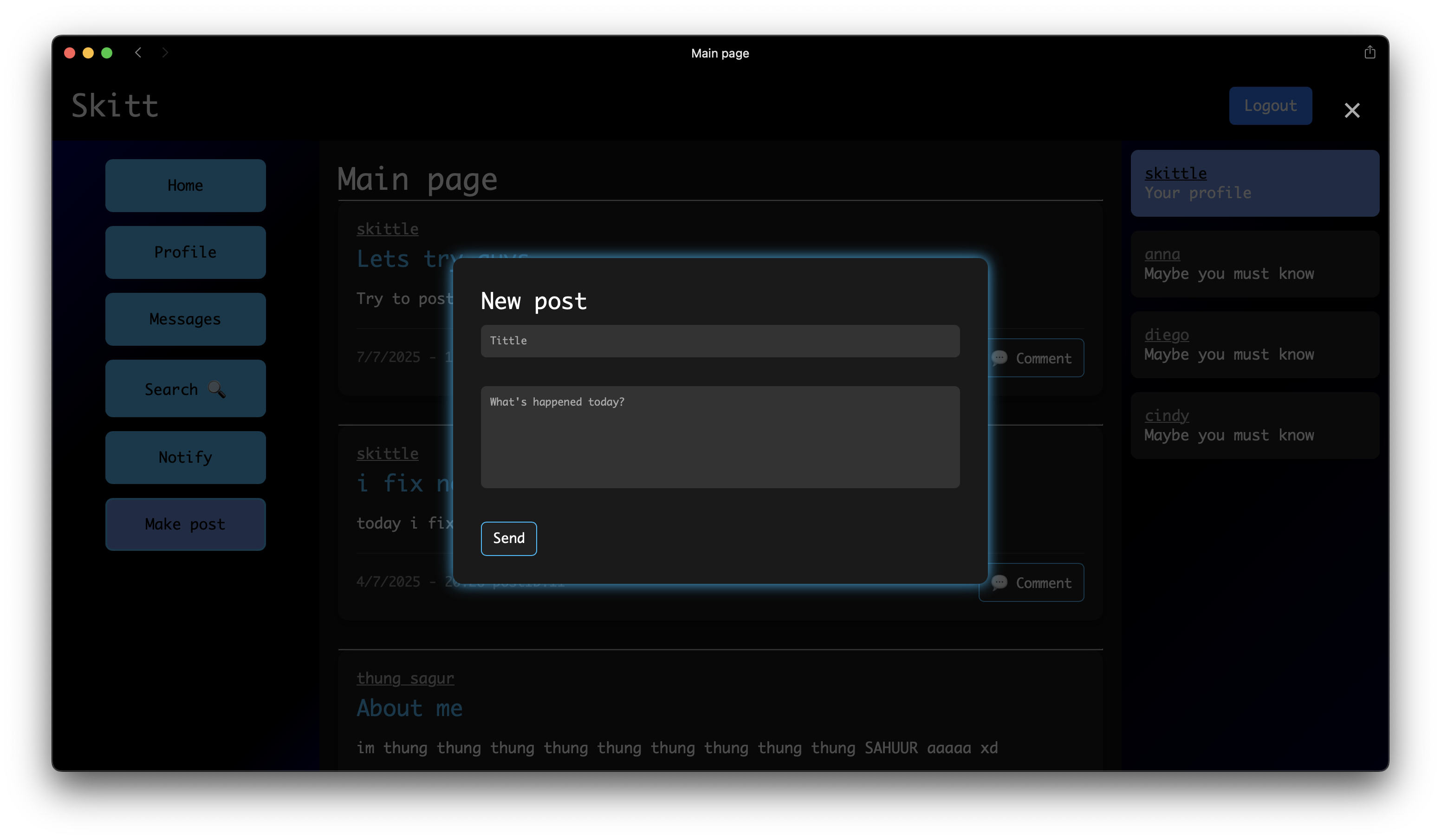Open the Notify sidebar item

pyautogui.click(x=185, y=458)
